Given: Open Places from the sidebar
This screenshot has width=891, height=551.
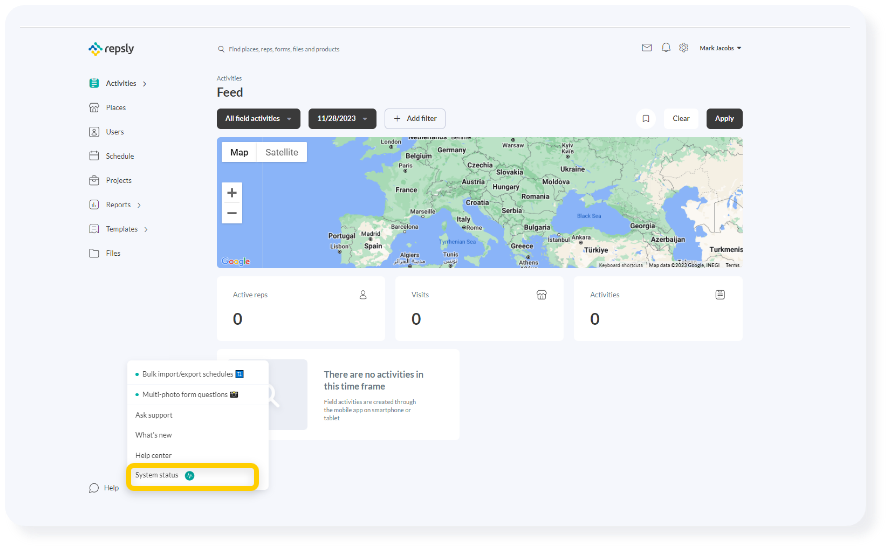Looking at the screenshot, I should click(116, 108).
